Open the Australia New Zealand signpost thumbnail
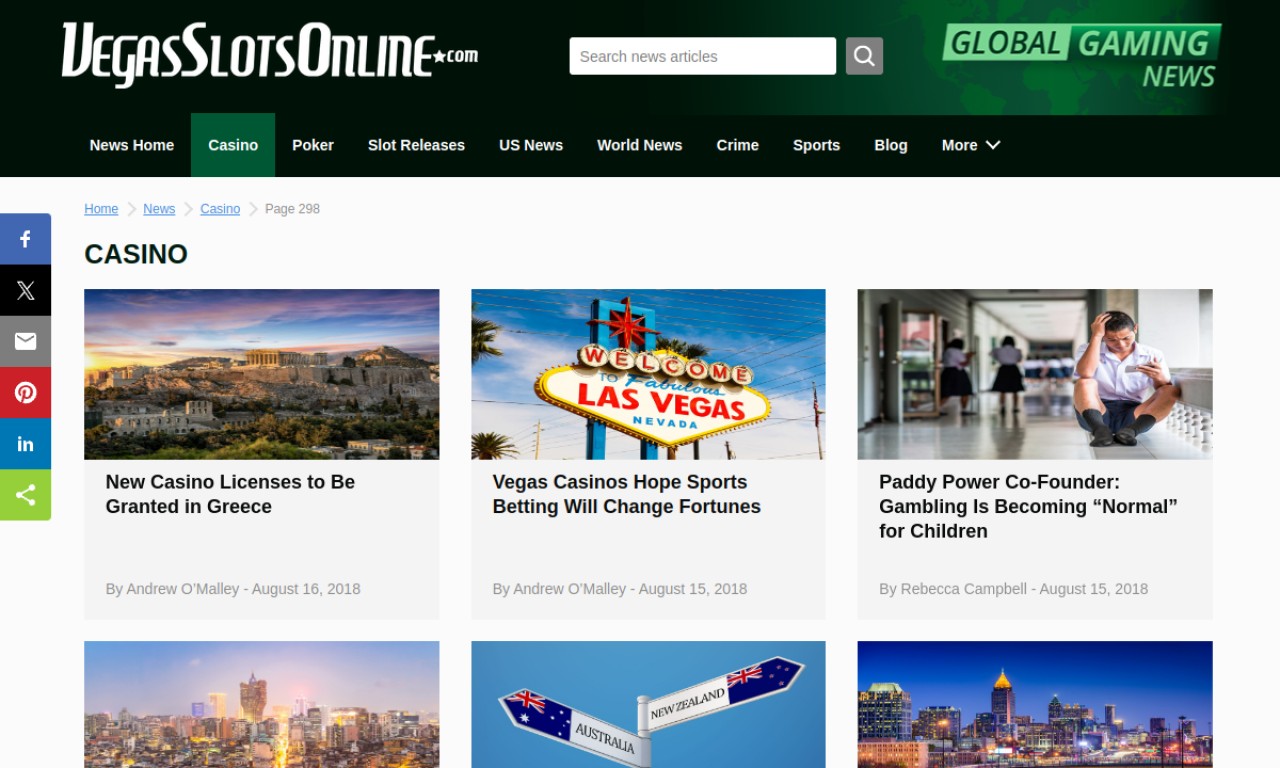Viewport: 1280px width, 768px height. click(x=648, y=704)
